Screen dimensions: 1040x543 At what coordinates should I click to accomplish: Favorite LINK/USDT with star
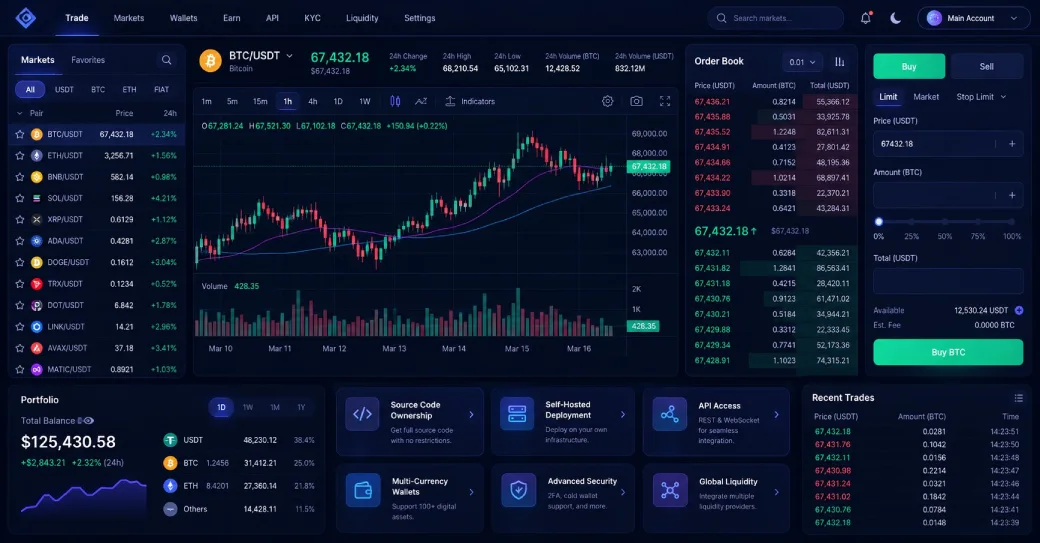(x=20, y=327)
